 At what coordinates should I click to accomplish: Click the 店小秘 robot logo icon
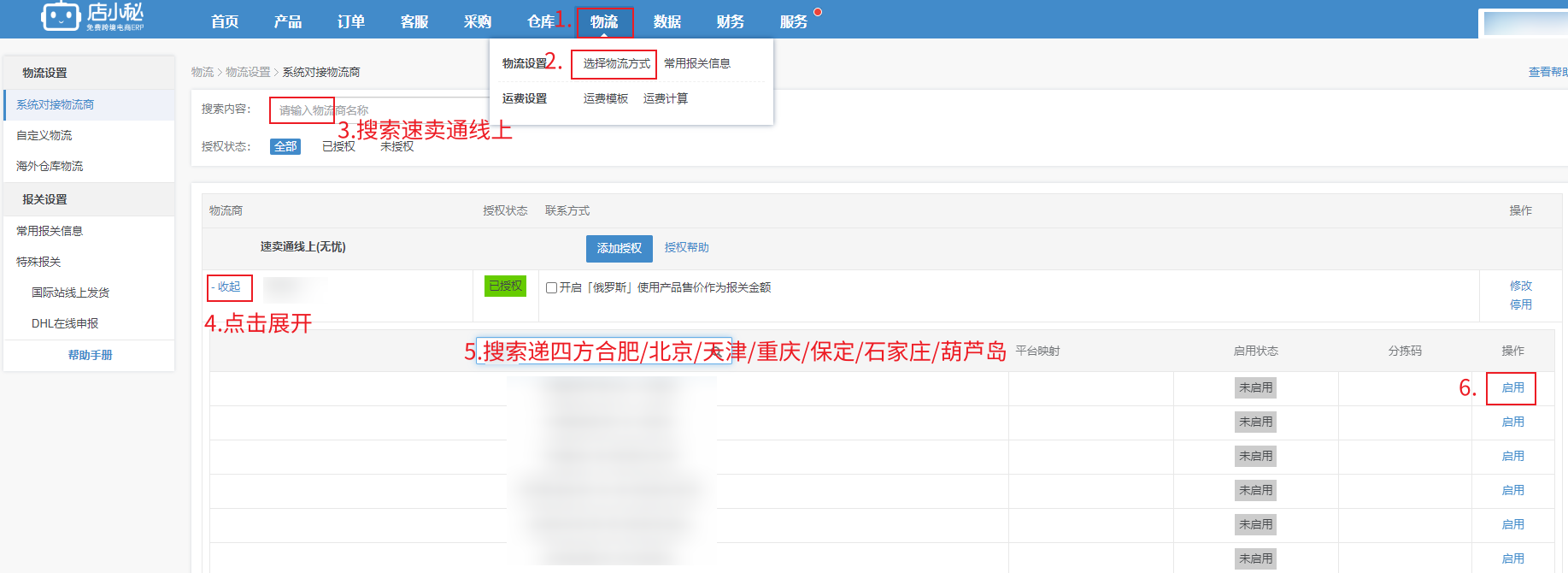(x=61, y=16)
